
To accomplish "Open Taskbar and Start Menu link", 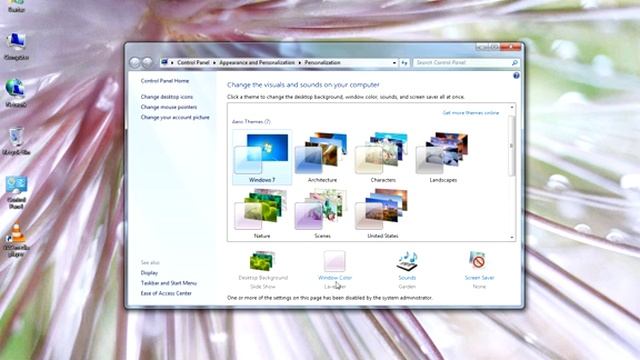I will point(169,283).
